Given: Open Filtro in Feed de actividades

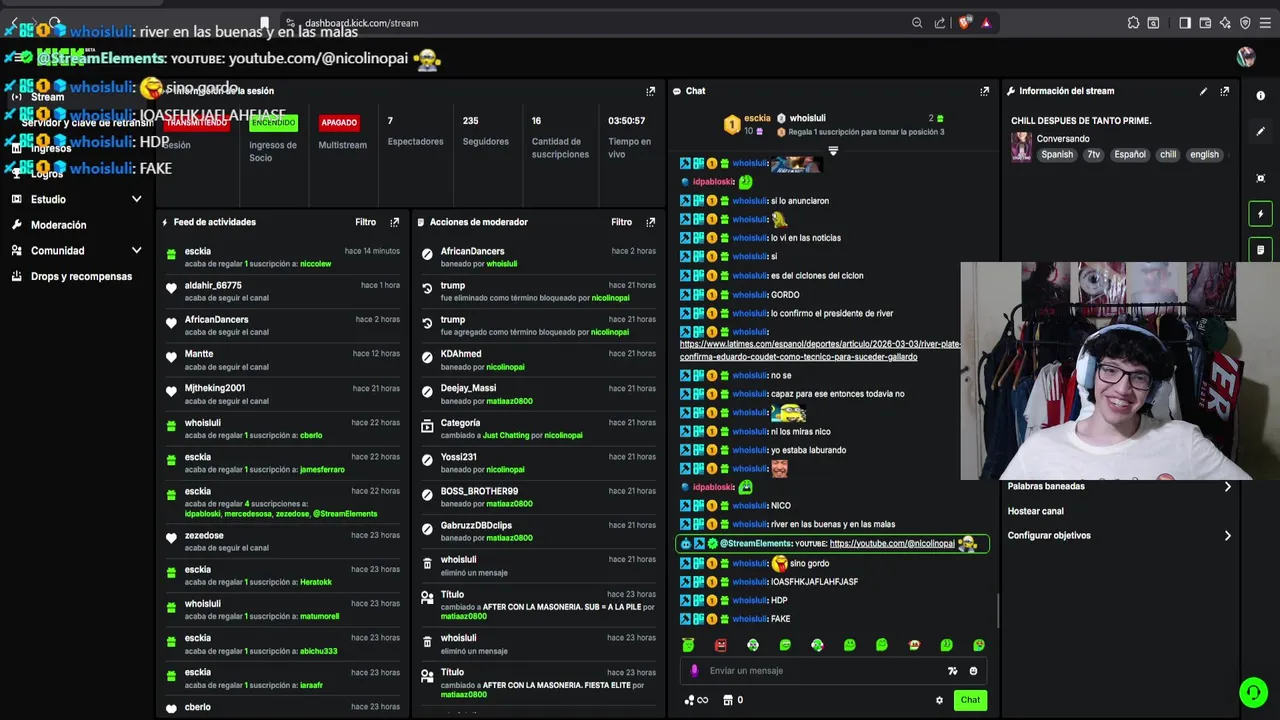Looking at the screenshot, I should tap(365, 222).
